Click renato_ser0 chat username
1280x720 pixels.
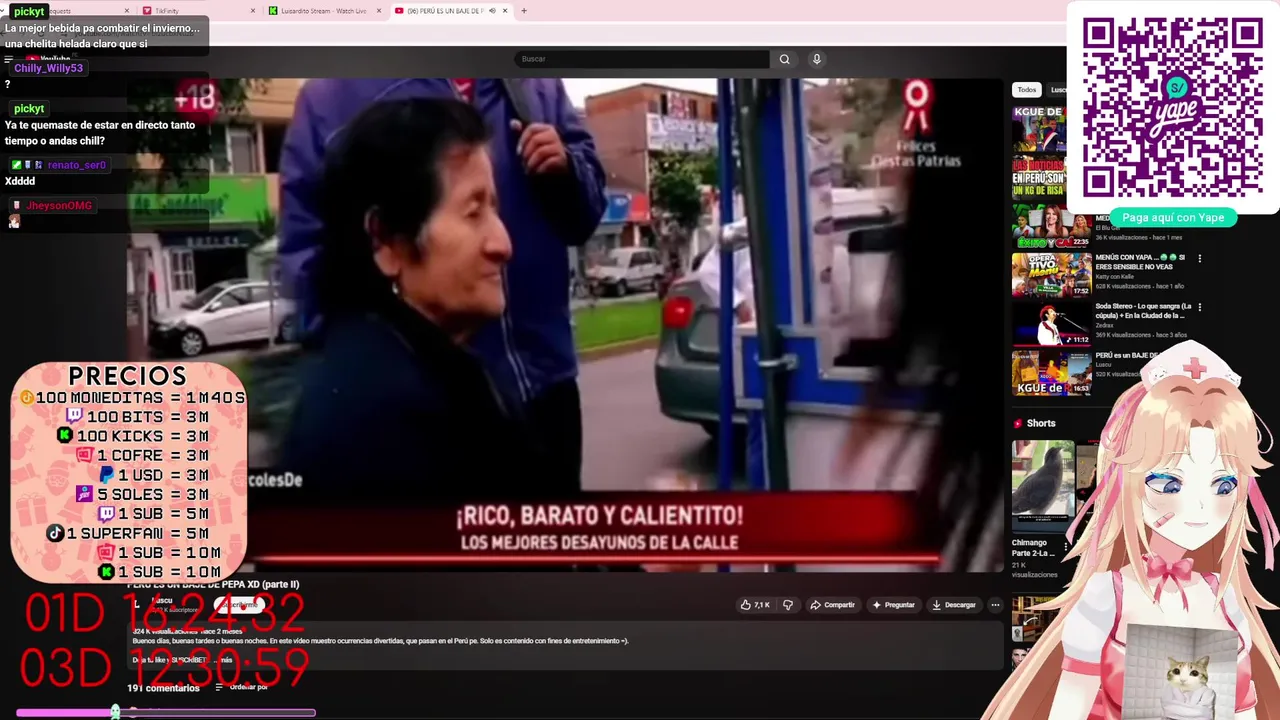click(76, 165)
